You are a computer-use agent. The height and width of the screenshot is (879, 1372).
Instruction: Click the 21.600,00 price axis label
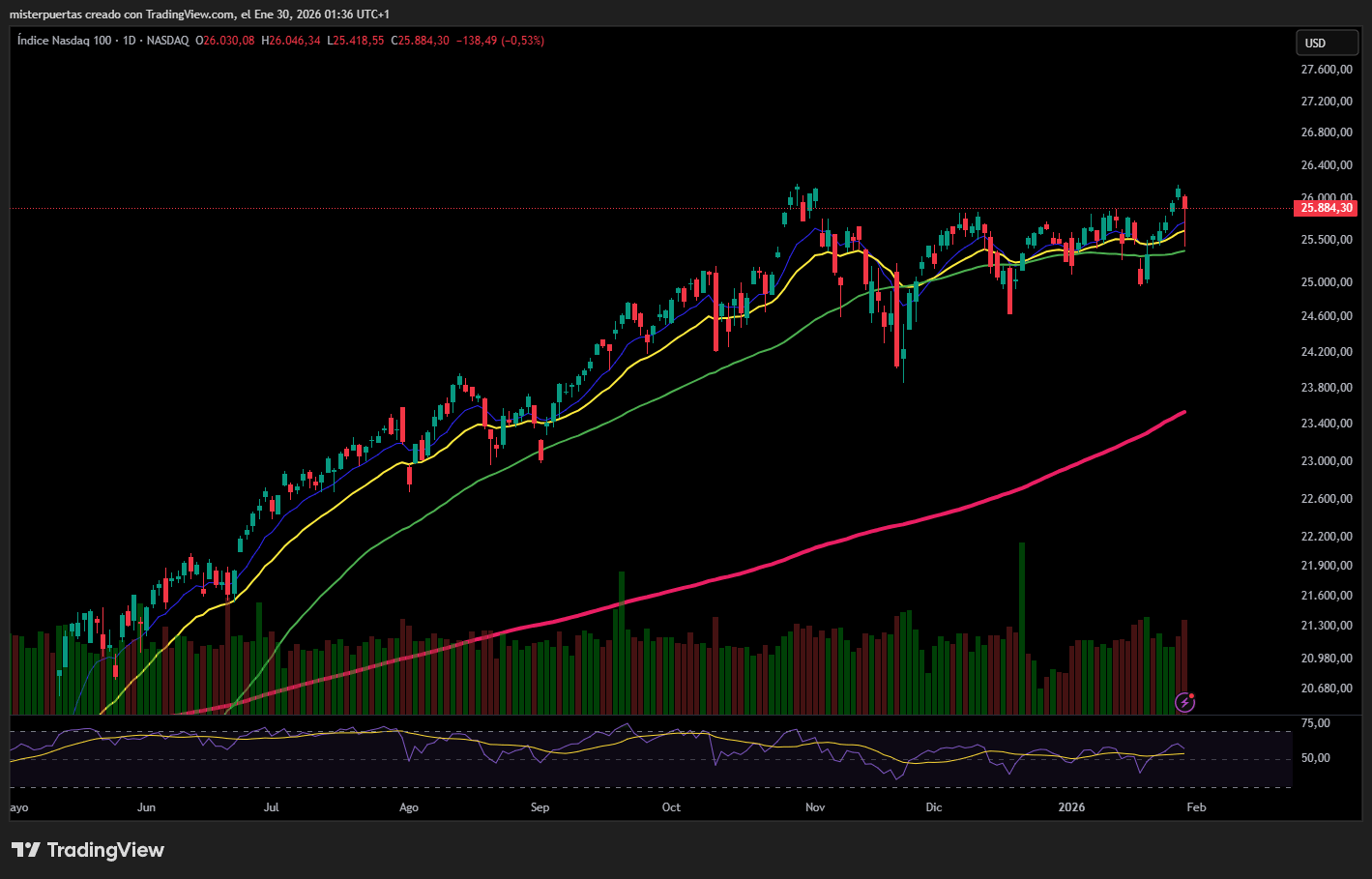(x=1327, y=596)
